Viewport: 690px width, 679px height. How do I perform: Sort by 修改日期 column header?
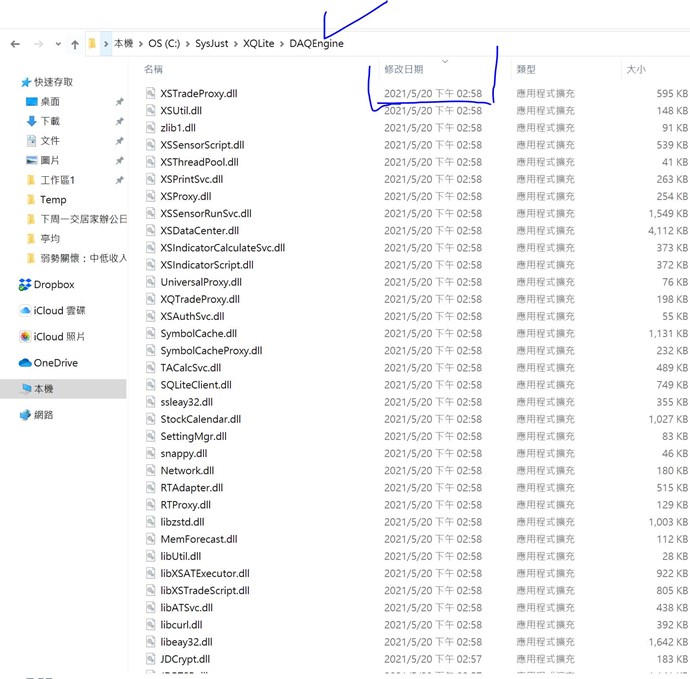point(404,69)
